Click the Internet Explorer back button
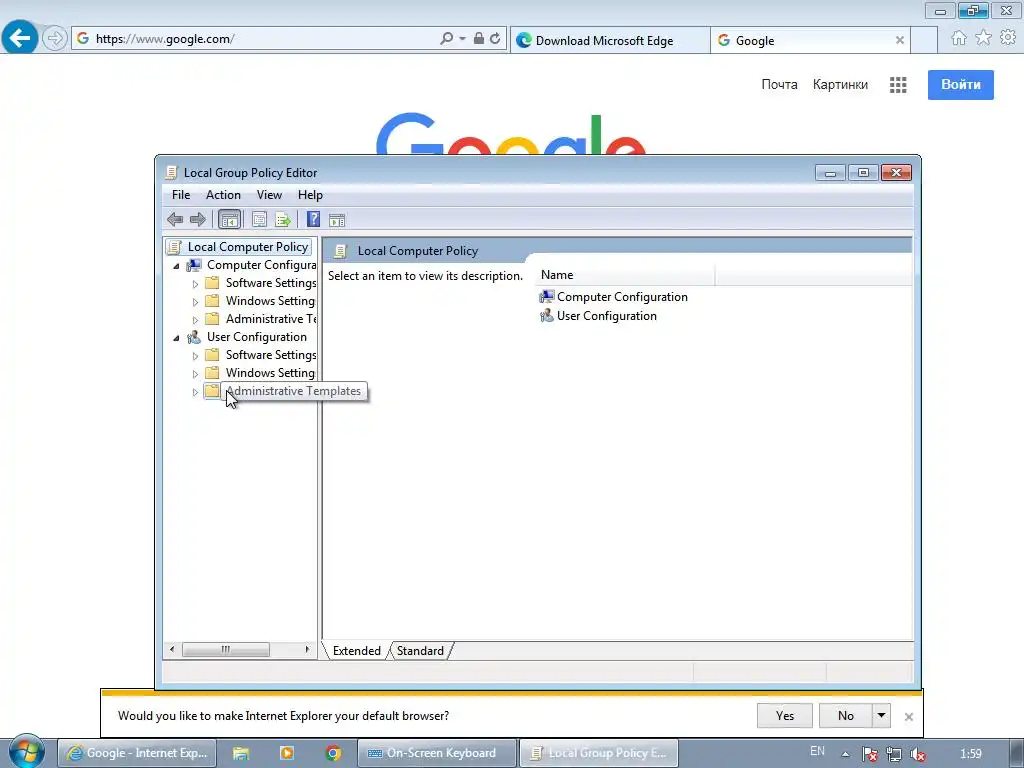The image size is (1024, 768). click(20, 39)
